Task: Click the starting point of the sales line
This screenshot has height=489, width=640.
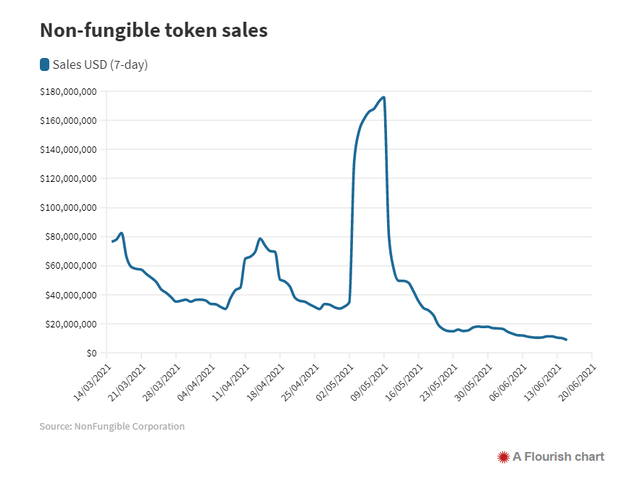Action: pyautogui.click(x=112, y=242)
